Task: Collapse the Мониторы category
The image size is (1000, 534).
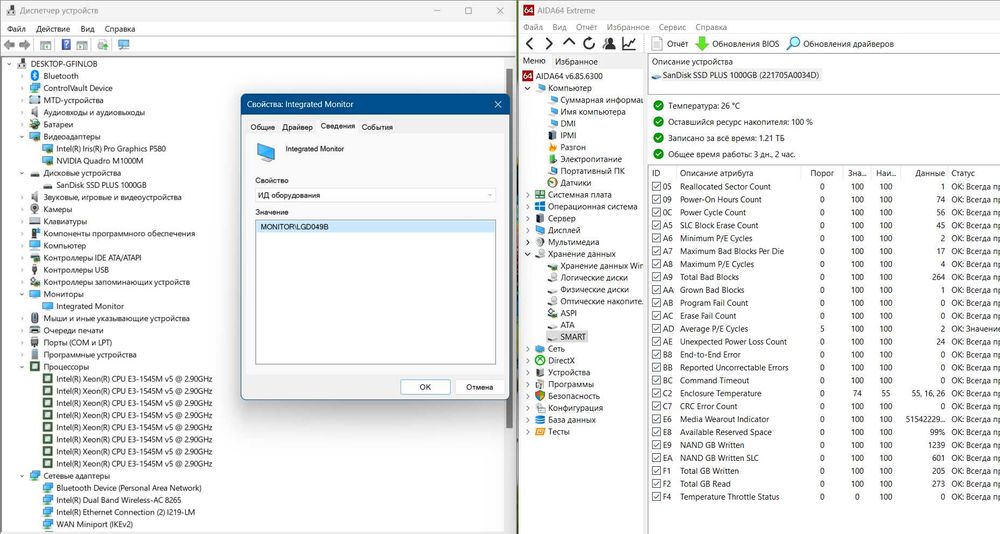Action: (x=22, y=294)
